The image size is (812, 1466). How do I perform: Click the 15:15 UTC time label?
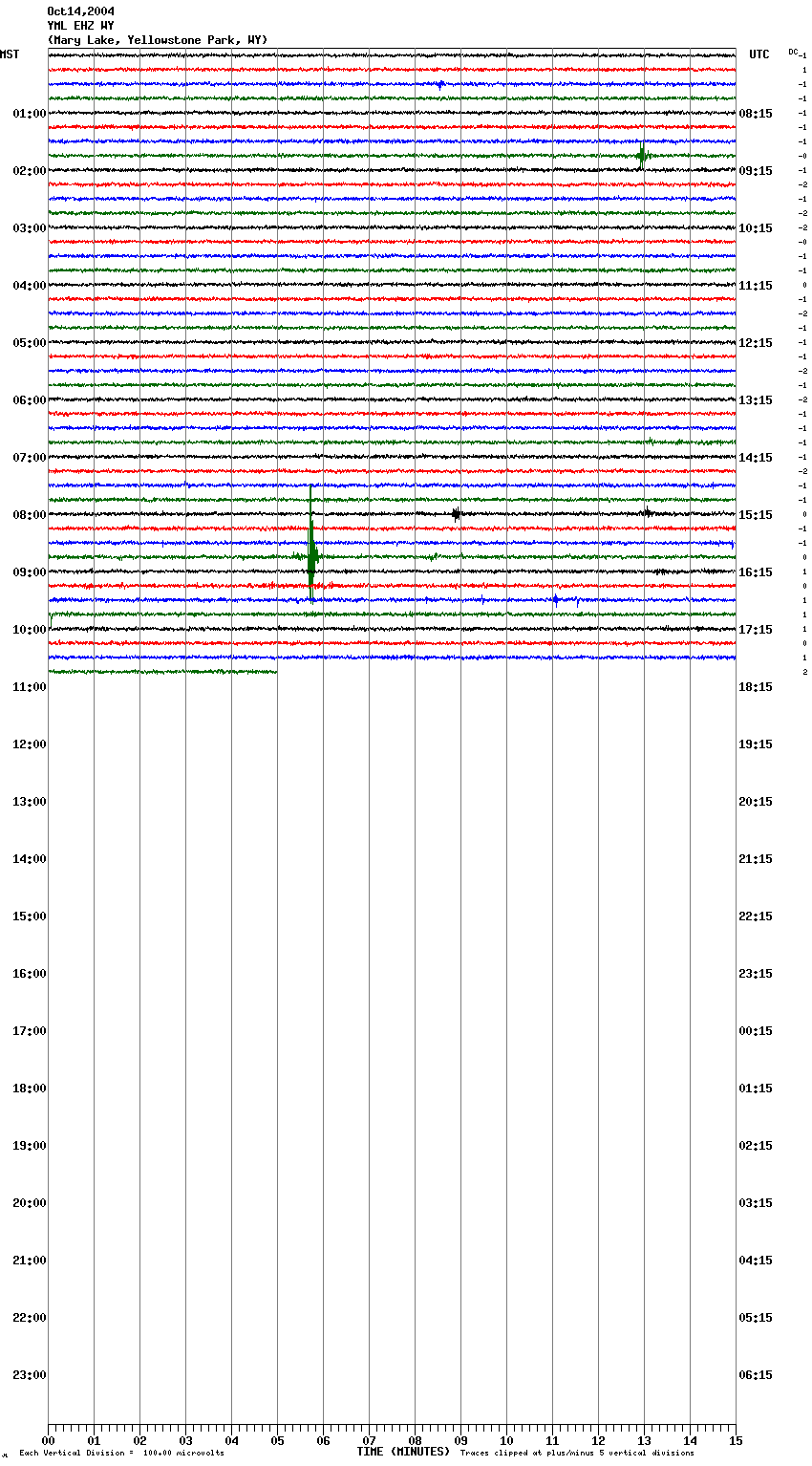pyautogui.click(x=756, y=515)
